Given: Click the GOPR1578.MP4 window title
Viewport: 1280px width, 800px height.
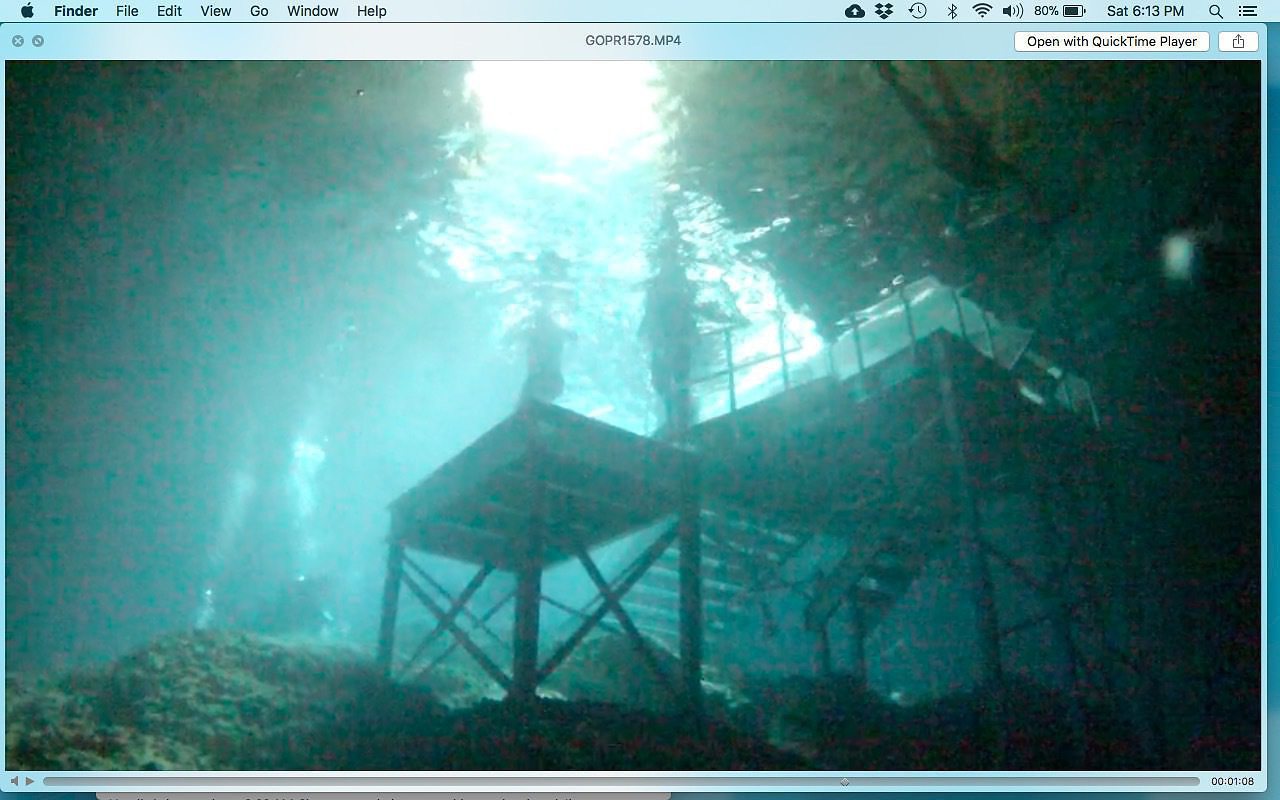Looking at the screenshot, I should click(x=633, y=41).
